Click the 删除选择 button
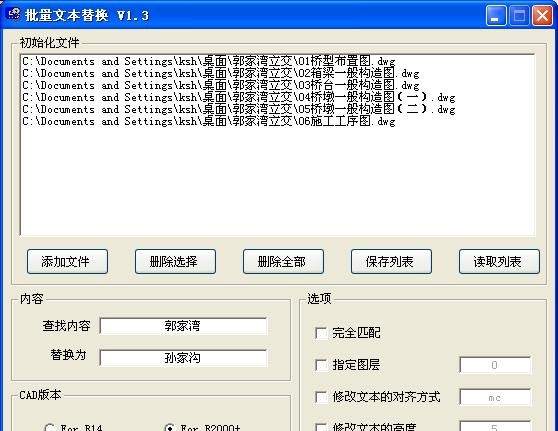Screen dimensions: 558x431 [175, 262]
